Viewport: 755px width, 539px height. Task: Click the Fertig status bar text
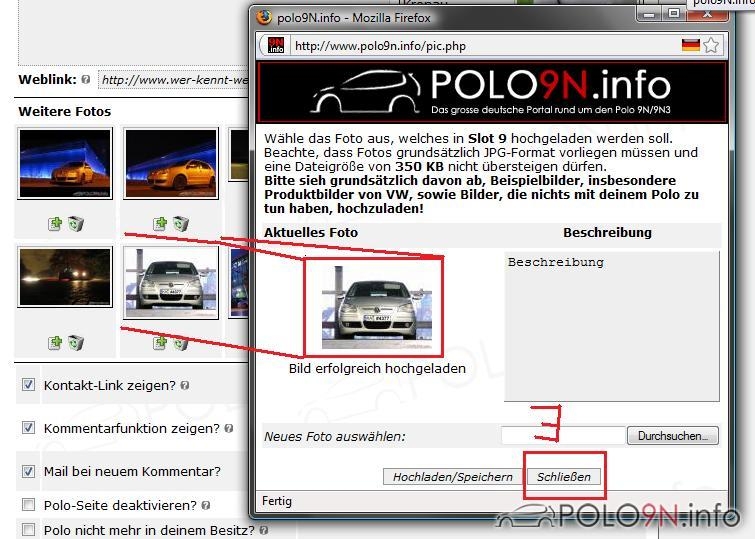[x=277, y=501]
